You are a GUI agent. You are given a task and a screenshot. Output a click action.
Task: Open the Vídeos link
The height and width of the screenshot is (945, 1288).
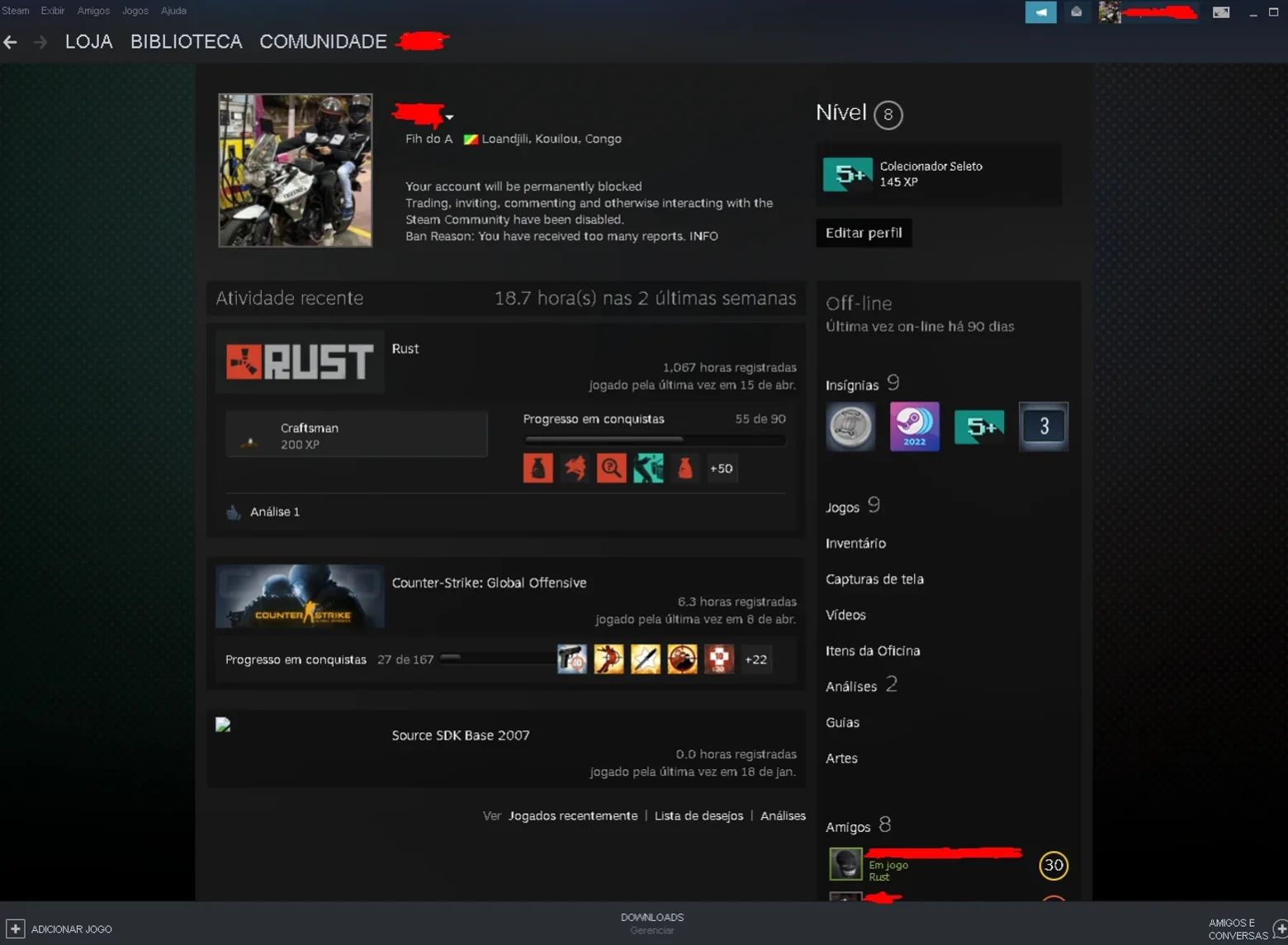pyautogui.click(x=845, y=615)
